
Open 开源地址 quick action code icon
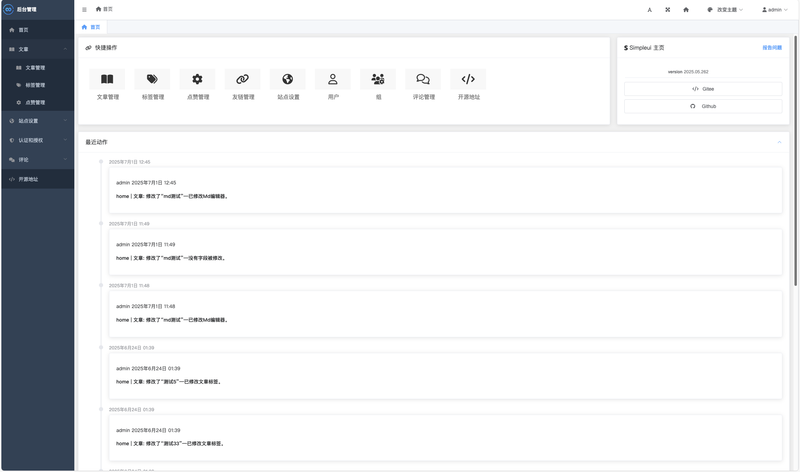click(468, 79)
